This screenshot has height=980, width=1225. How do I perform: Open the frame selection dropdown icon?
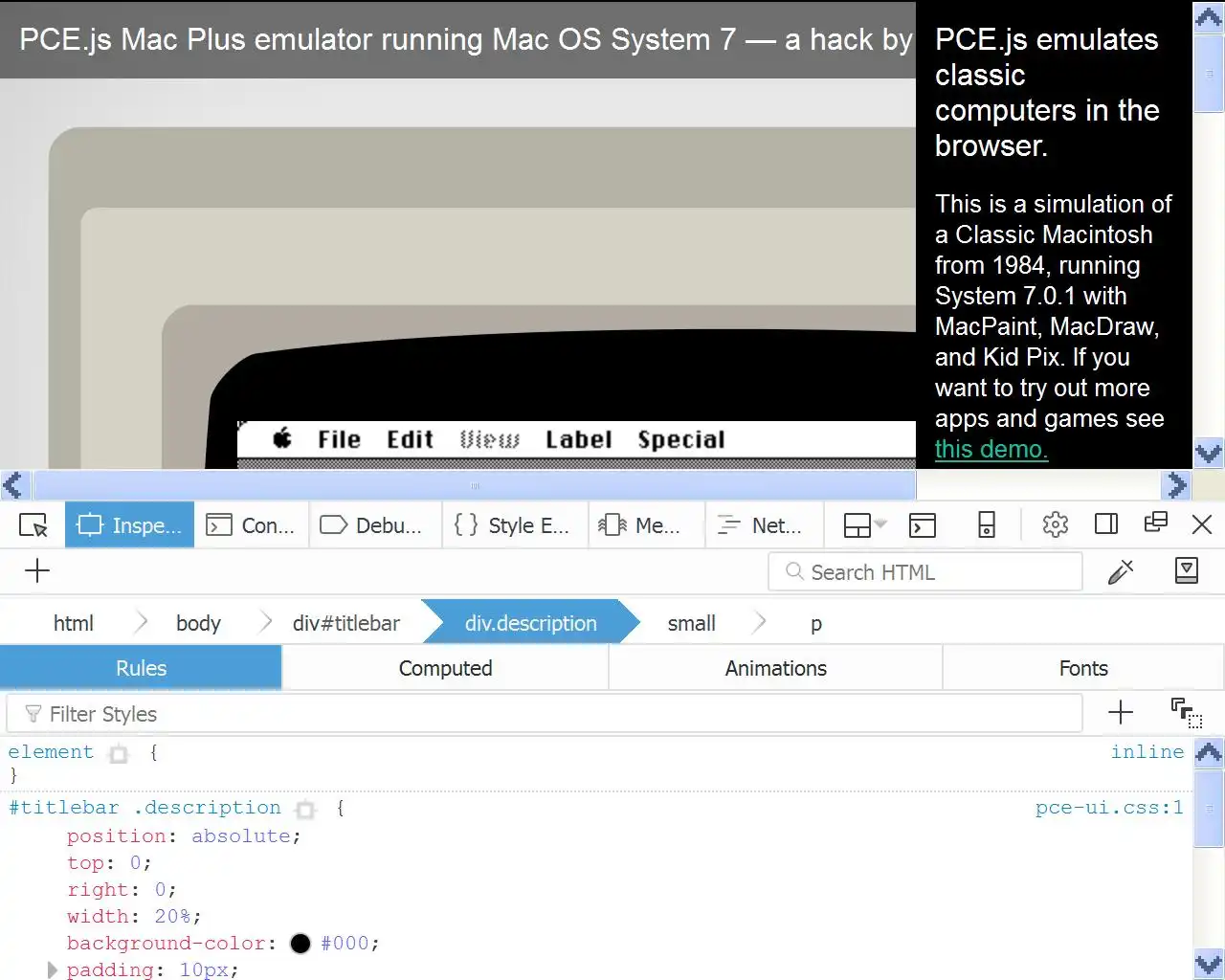tap(865, 524)
